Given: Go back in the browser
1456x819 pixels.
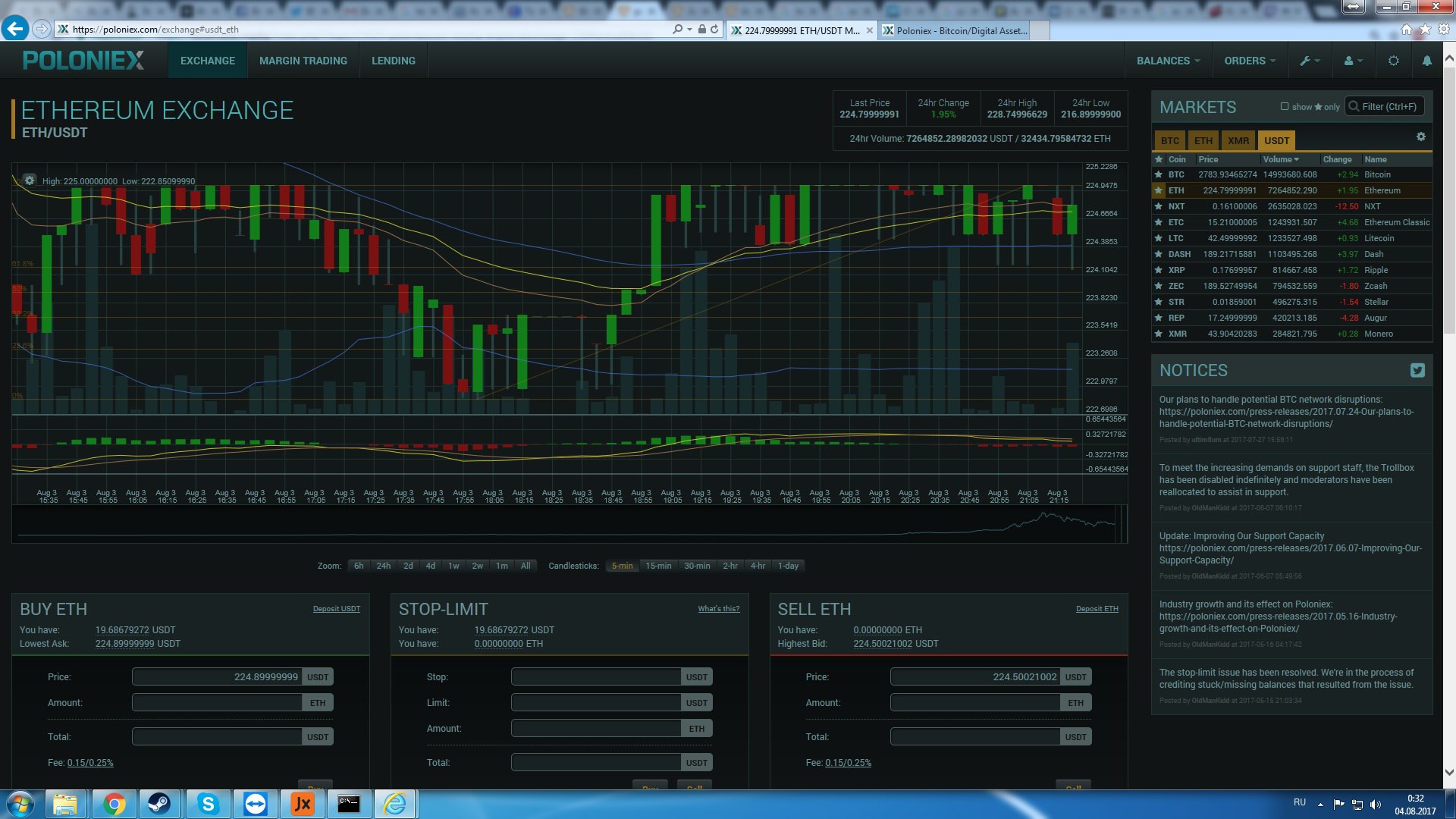Looking at the screenshot, I should [x=15, y=29].
